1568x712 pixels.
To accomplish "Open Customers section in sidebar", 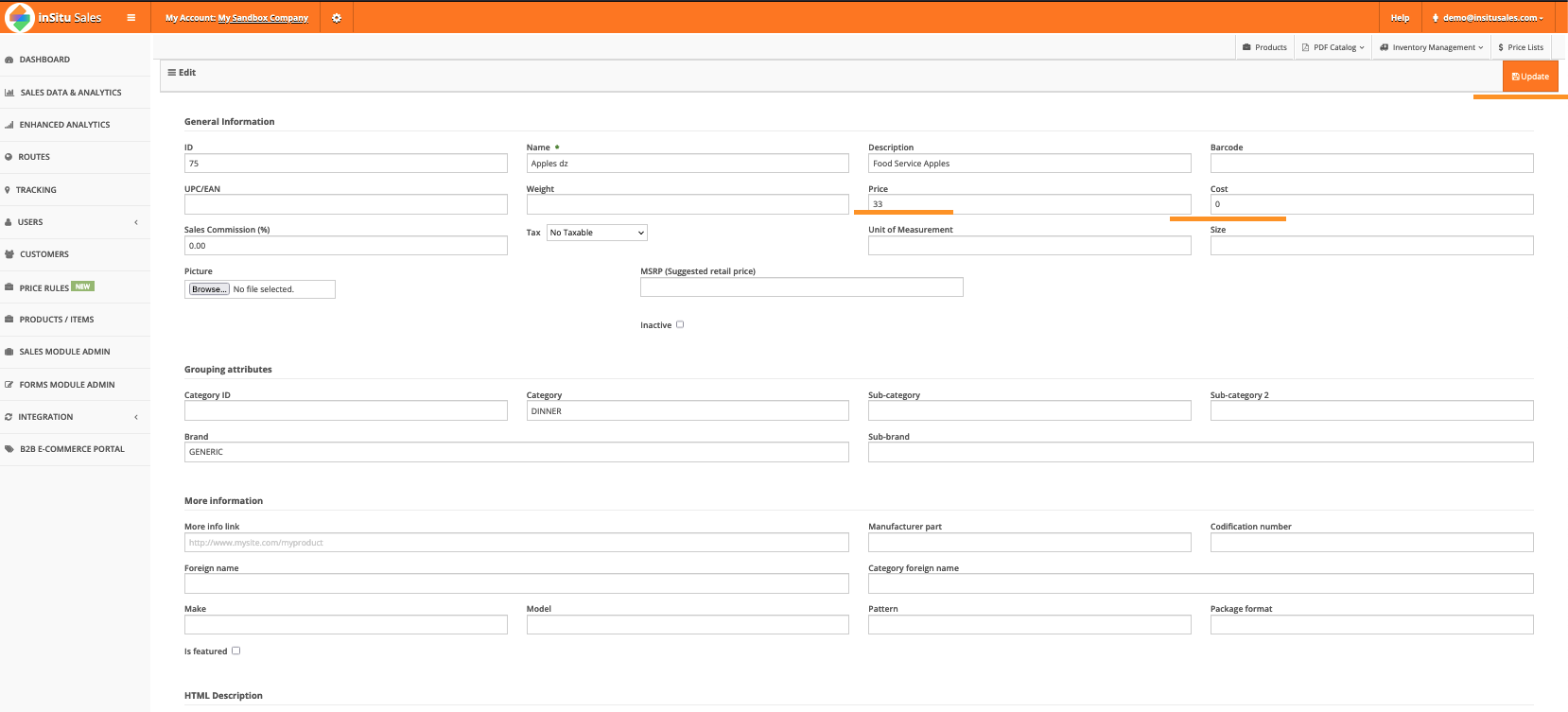I will (x=44, y=254).
